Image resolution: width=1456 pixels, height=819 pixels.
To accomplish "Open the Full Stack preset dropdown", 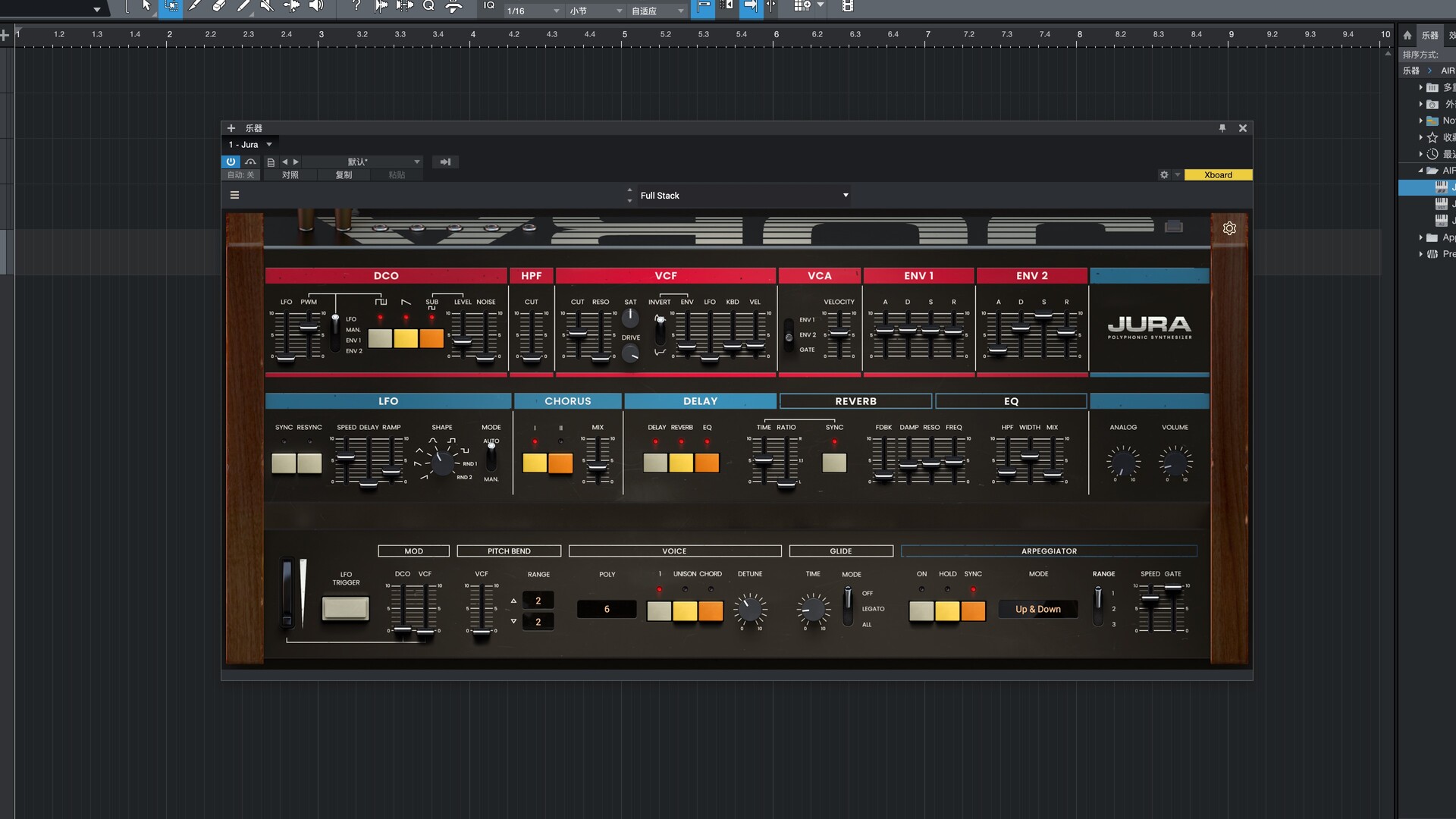I will click(x=743, y=196).
